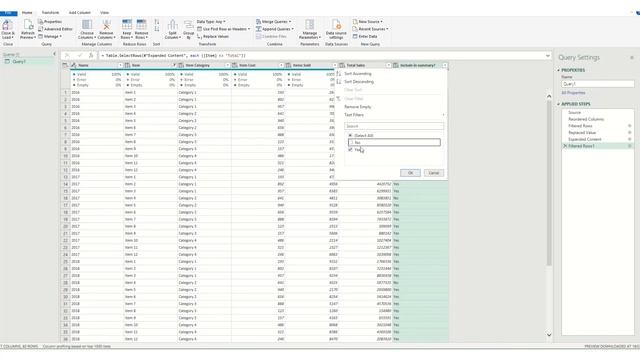Delete the Filtered Rows1 step

click(565, 146)
